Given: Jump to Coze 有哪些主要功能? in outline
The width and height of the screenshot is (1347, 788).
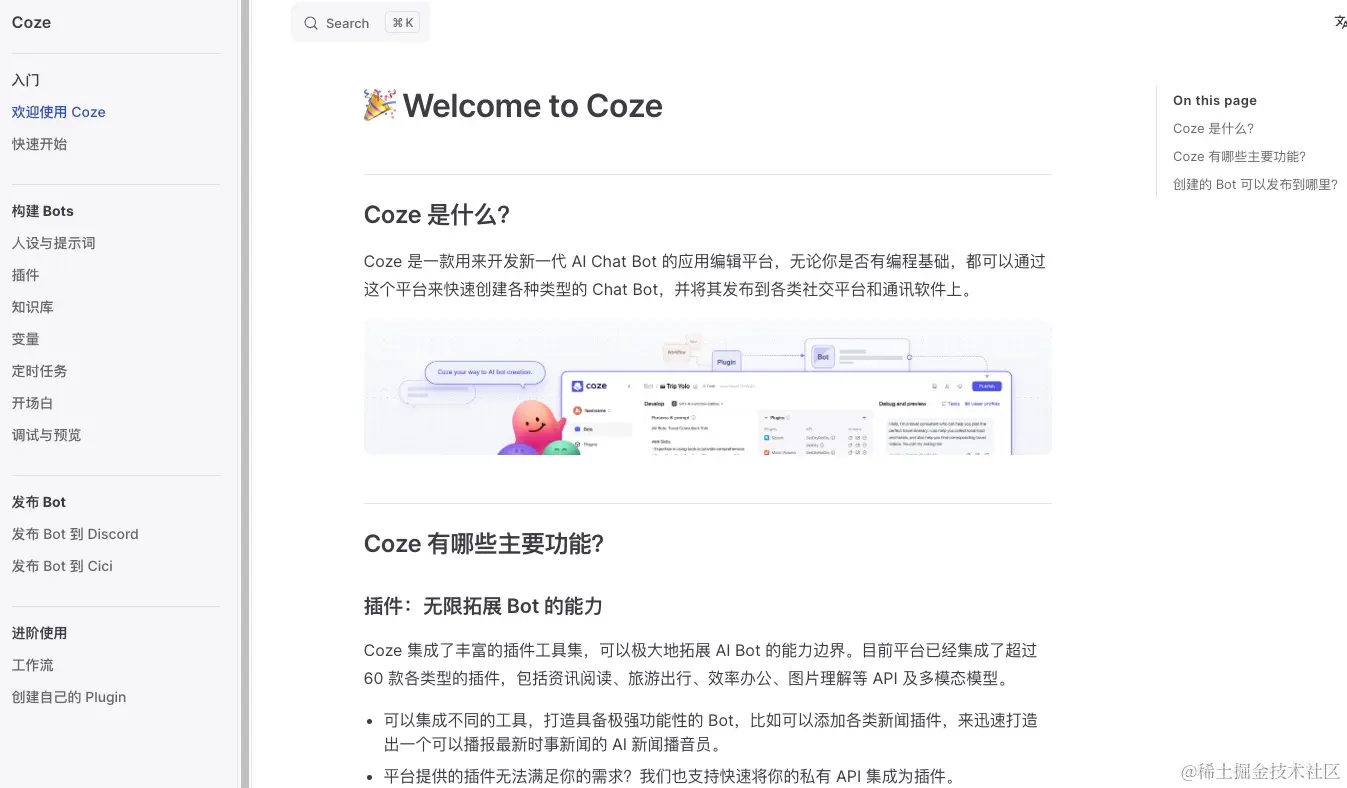Looking at the screenshot, I should (x=1239, y=156).
